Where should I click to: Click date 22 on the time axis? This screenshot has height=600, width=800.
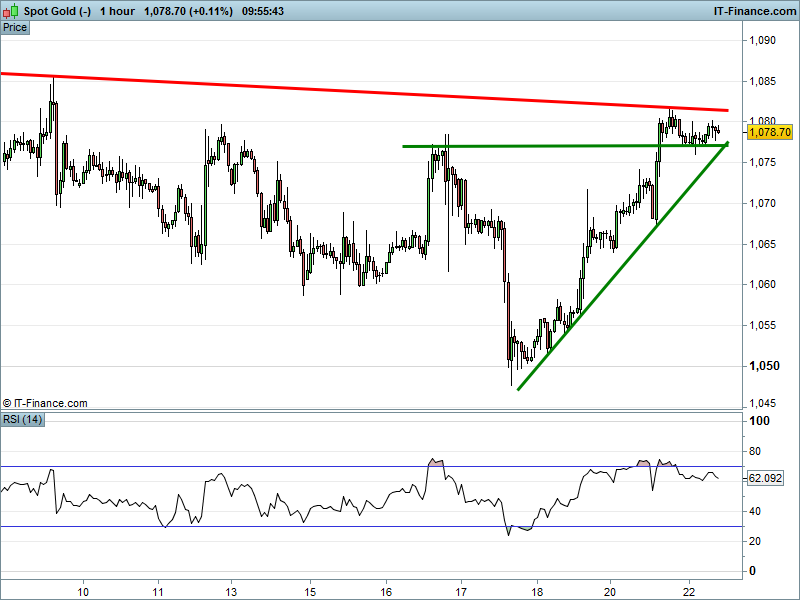pyautogui.click(x=688, y=590)
